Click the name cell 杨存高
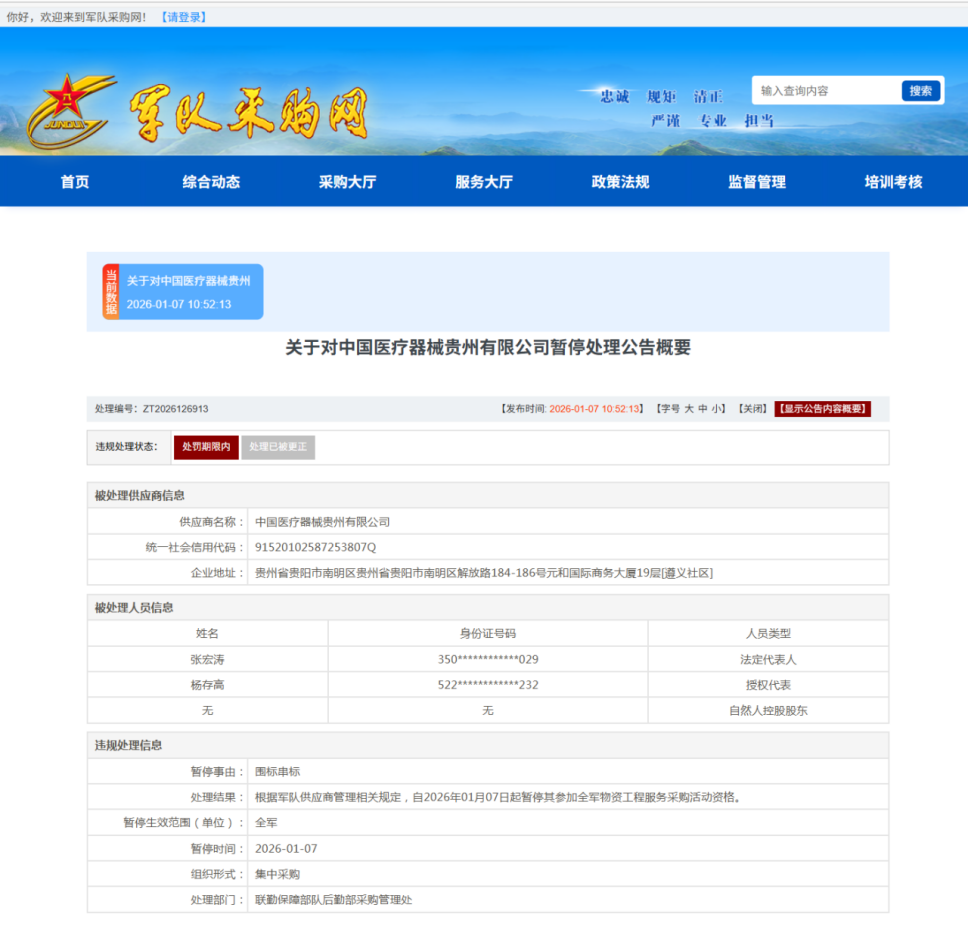 coord(207,685)
